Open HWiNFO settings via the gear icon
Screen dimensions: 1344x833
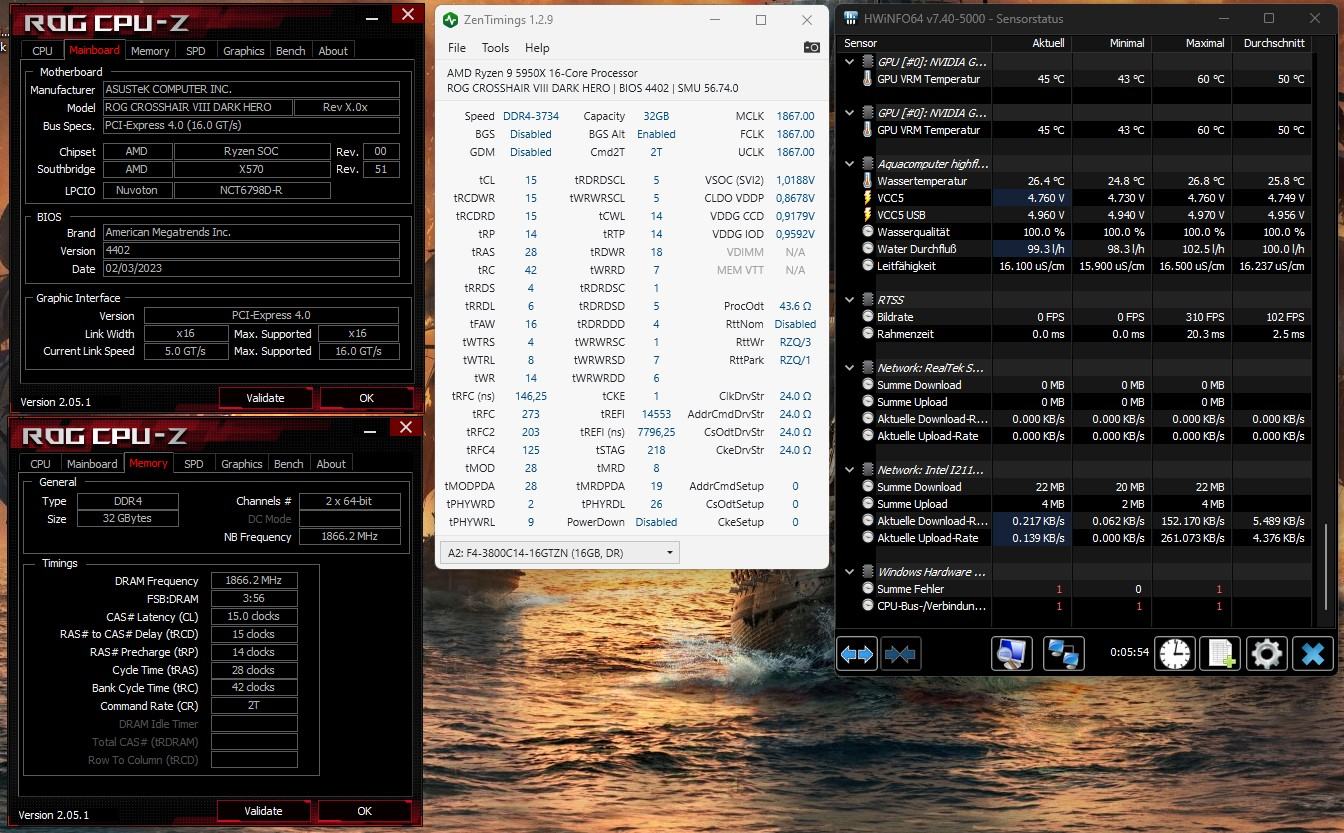coord(1267,654)
